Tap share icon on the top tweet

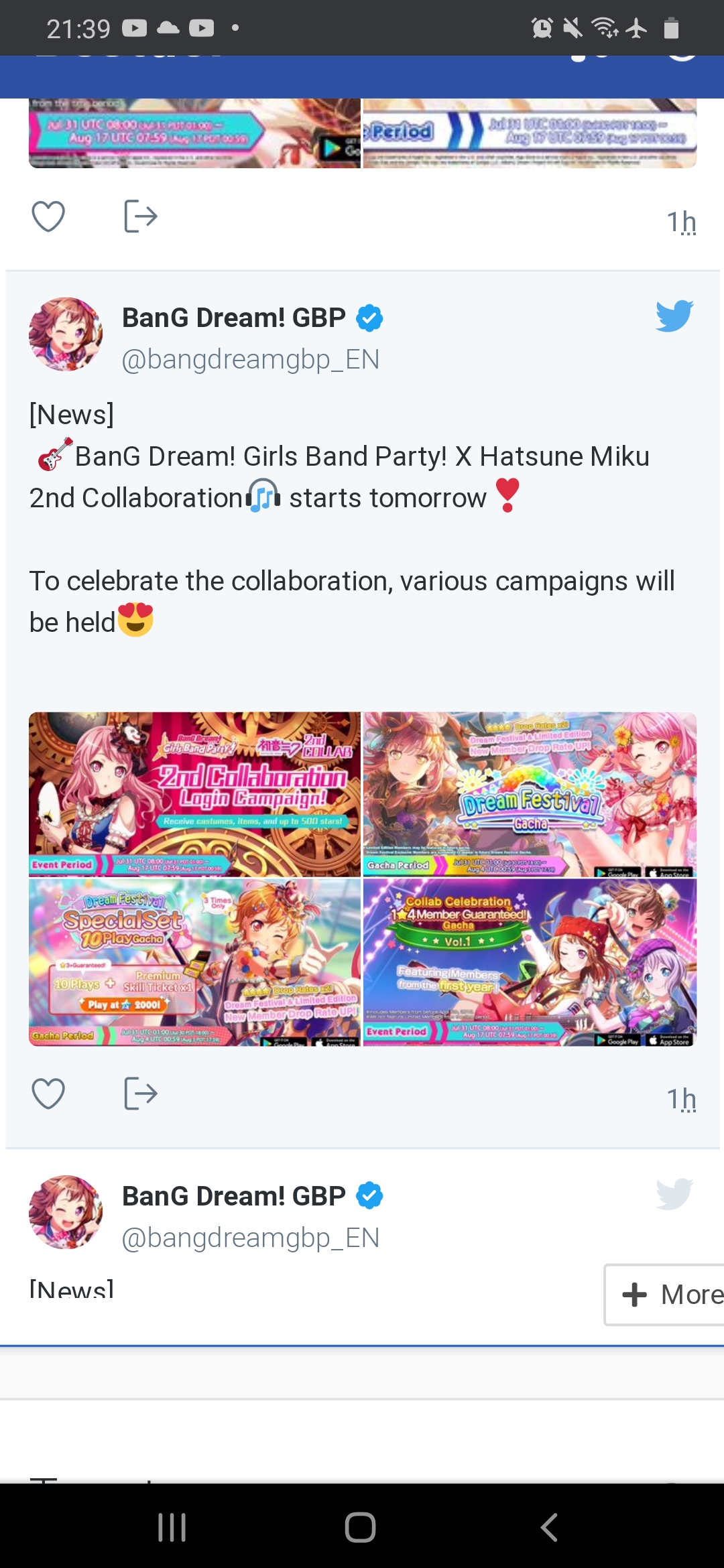click(x=141, y=216)
